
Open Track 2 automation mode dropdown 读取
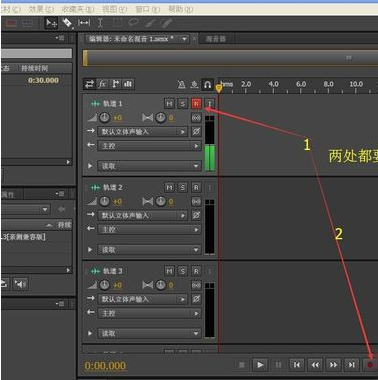pyautogui.click(x=149, y=249)
